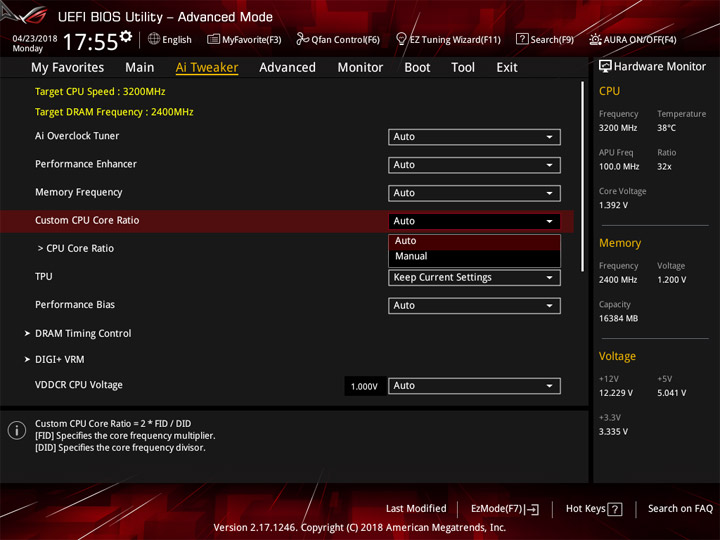
Task: Click the 38°C temperature value
Action: tap(666, 128)
